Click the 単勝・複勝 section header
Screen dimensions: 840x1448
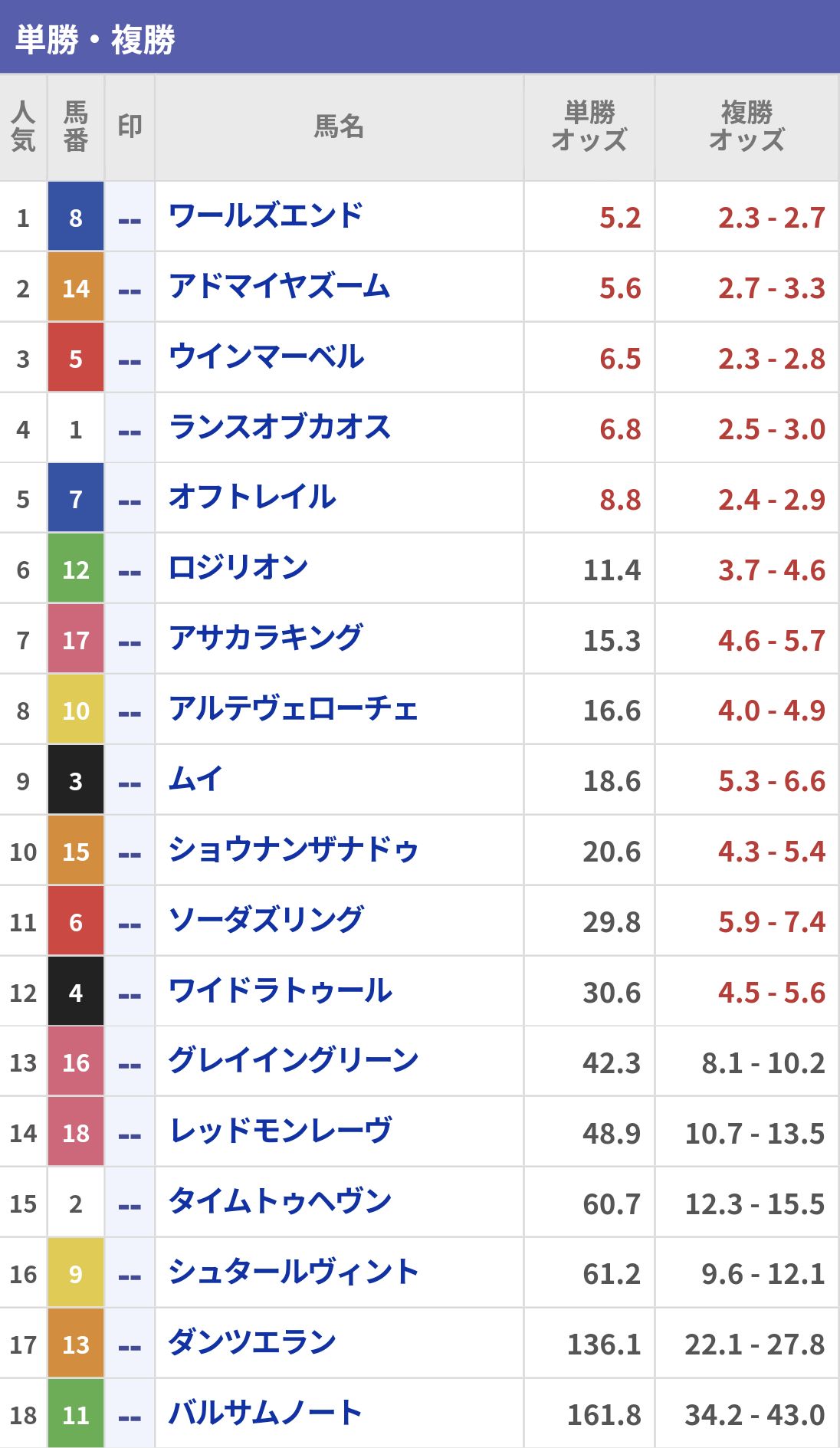(96, 38)
